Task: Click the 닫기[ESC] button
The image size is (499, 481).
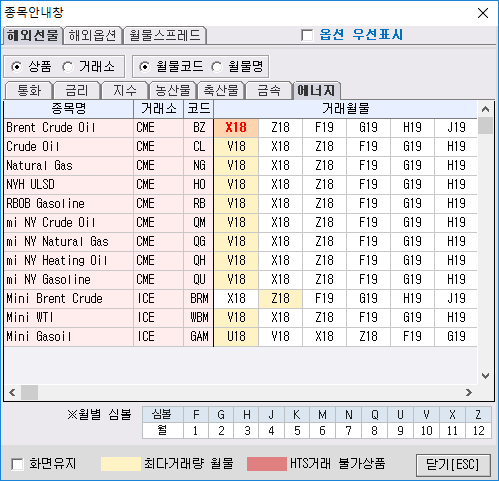Action: coord(453,464)
